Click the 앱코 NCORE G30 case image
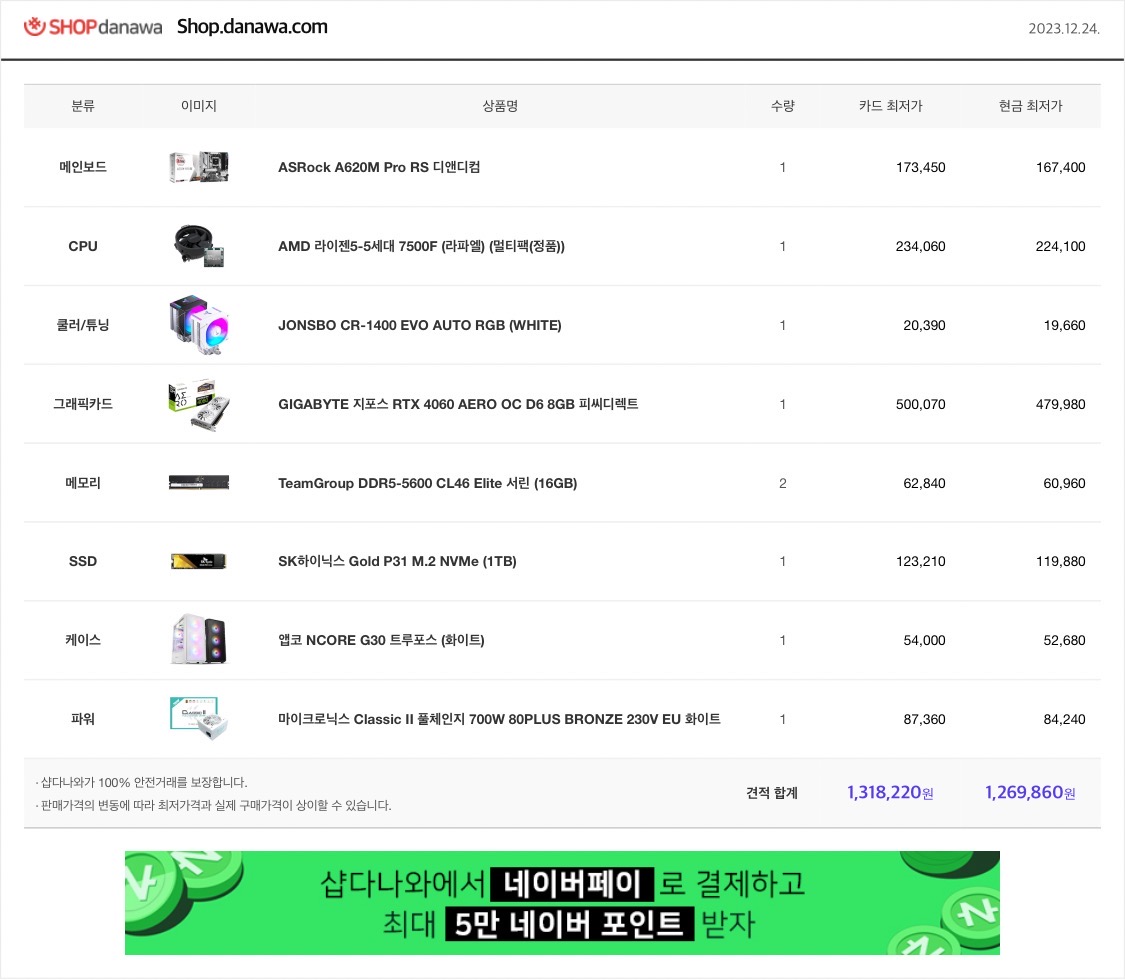This screenshot has width=1125, height=980. click(199, 639)
